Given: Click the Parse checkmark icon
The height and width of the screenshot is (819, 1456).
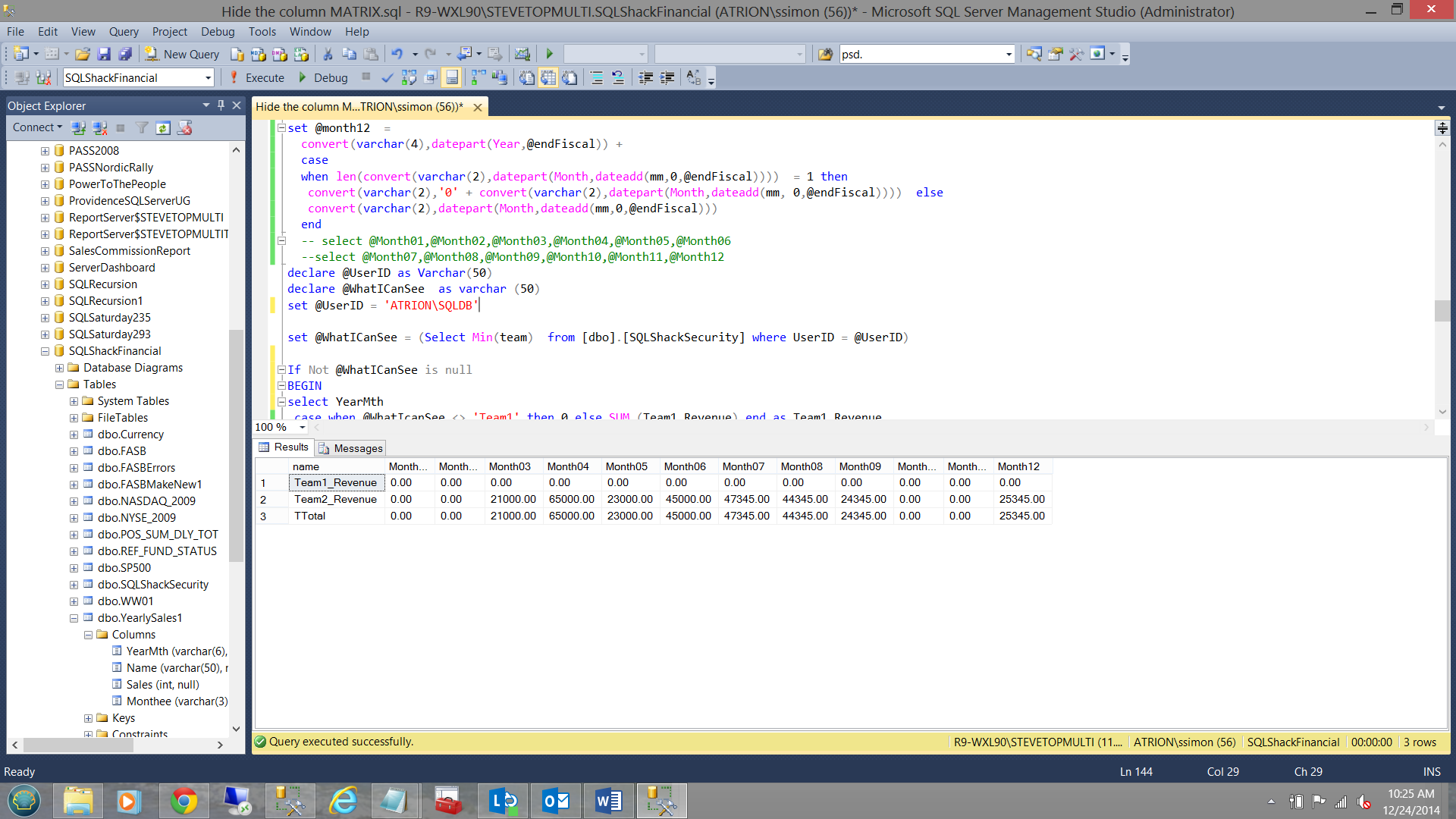Looking at the screenshot, I should pos(387,77).
